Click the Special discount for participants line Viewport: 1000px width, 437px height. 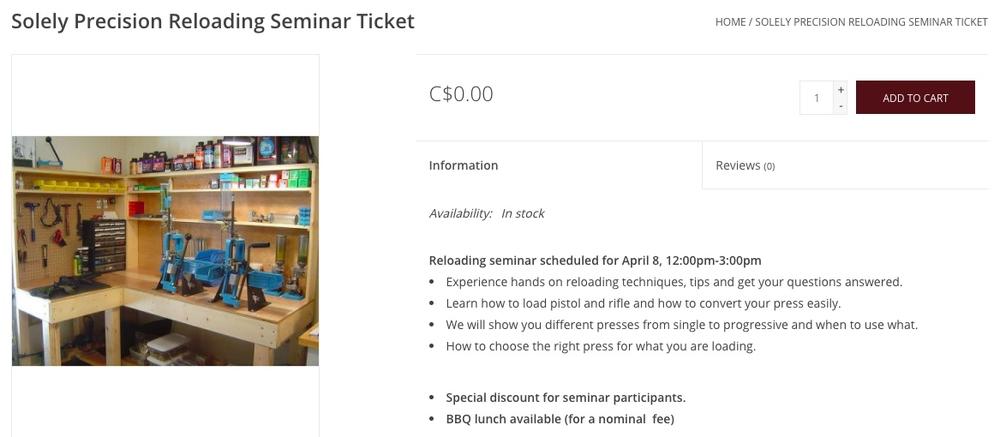click(x=565, y=397)
